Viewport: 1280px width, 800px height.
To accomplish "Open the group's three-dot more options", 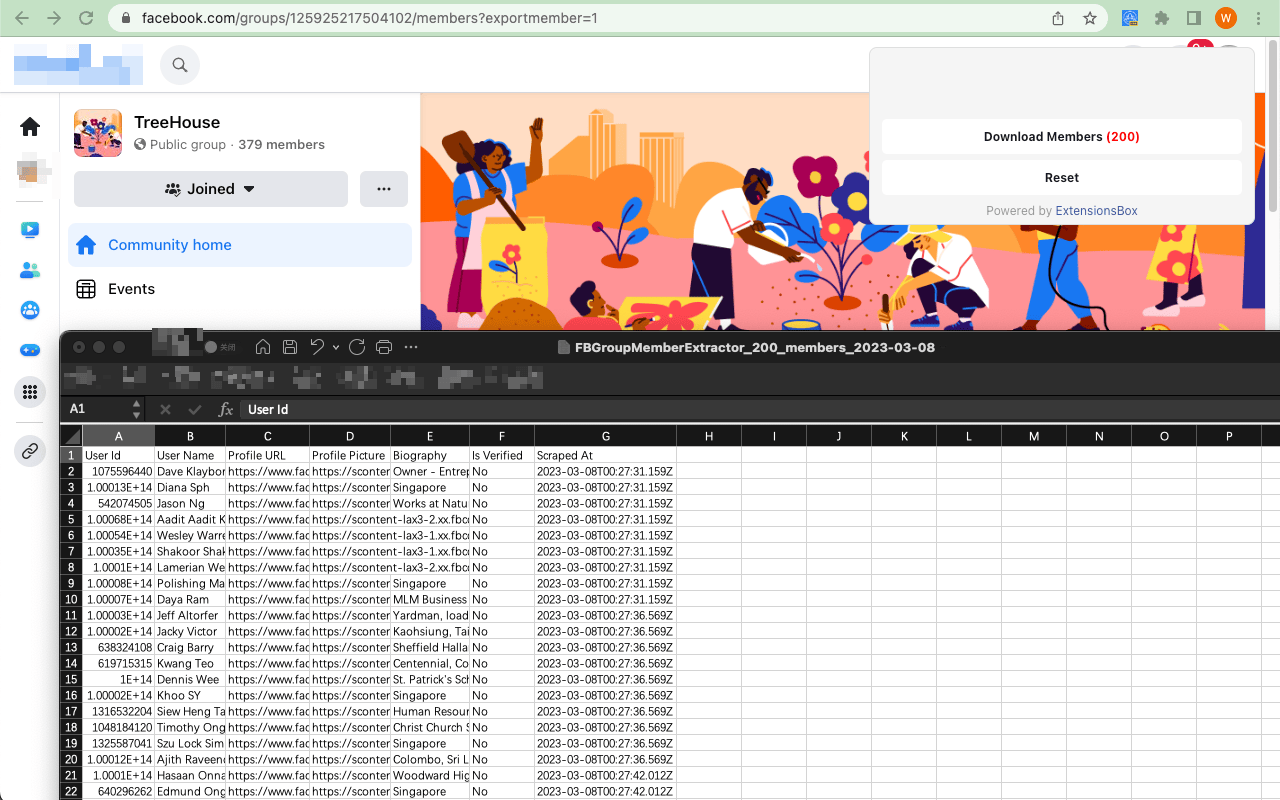I will coord(384,189).
